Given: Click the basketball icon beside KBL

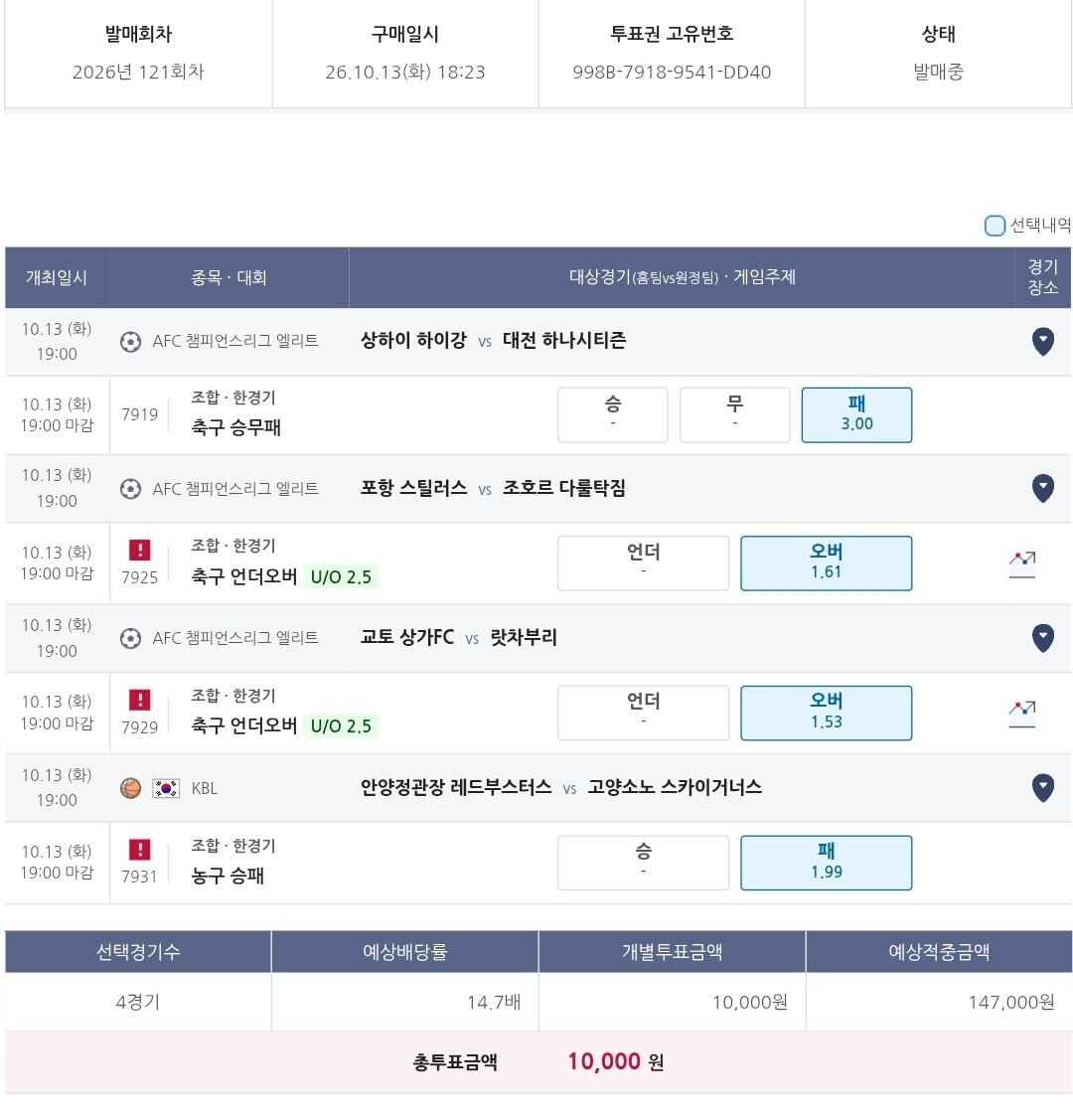Looking at the screenshot, I should click(130, 788).
